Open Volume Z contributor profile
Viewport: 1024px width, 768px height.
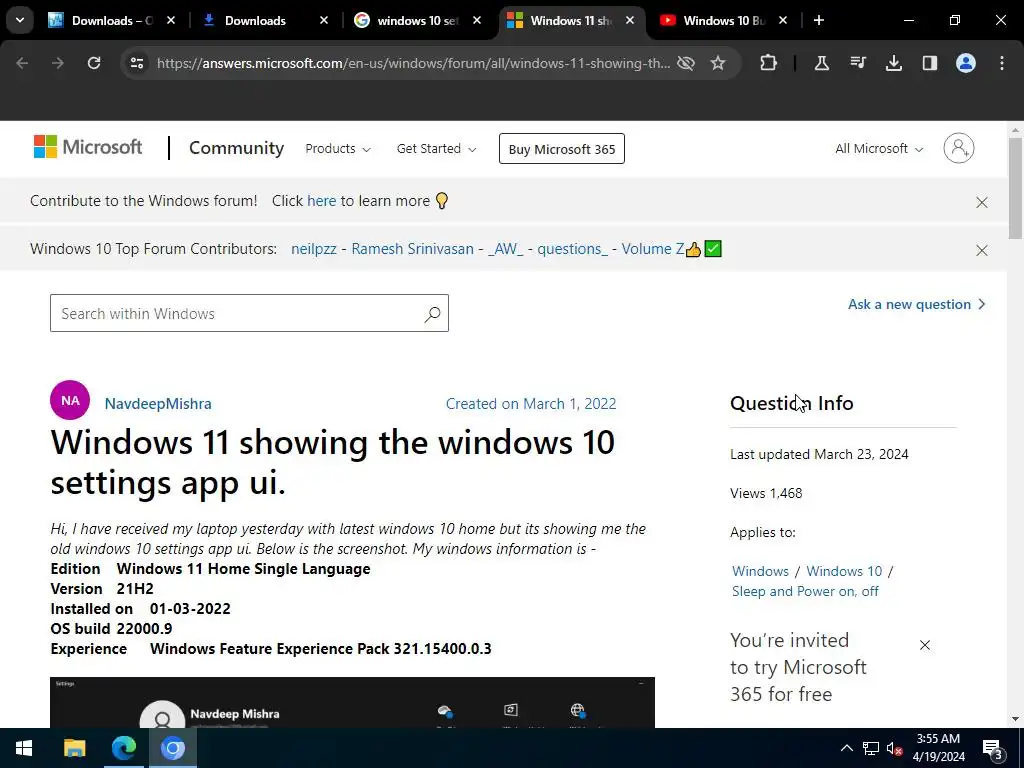[x=652, y=249]
